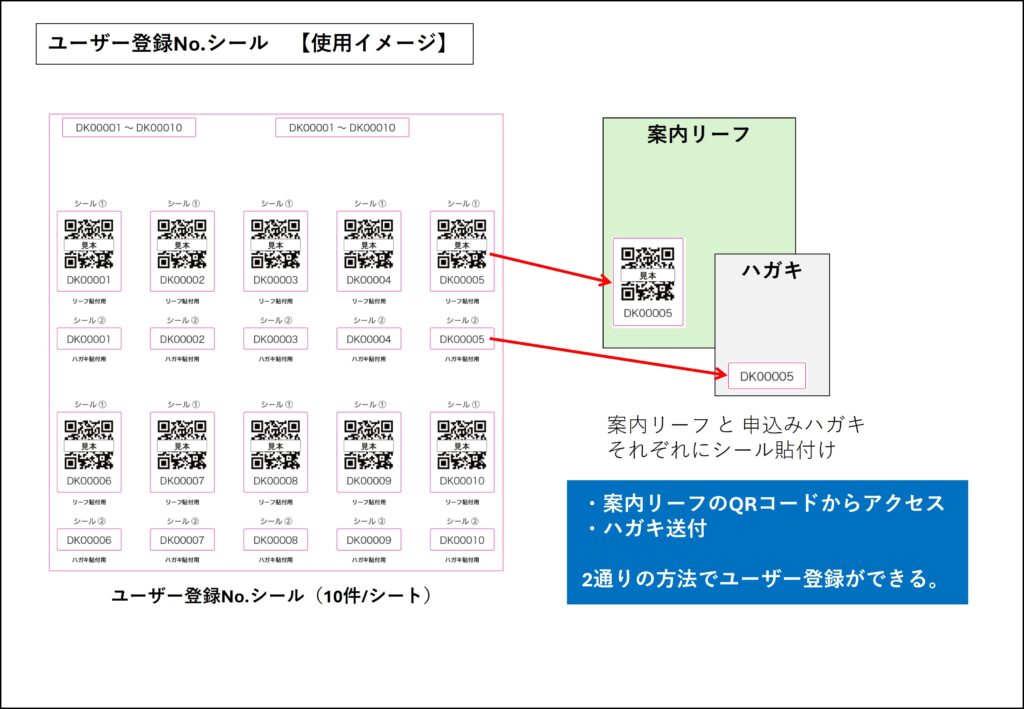This screenshot has height=709, width=1024.
Task: Click the blue box about 2通りの方法
Action: (x=767, y=542)
